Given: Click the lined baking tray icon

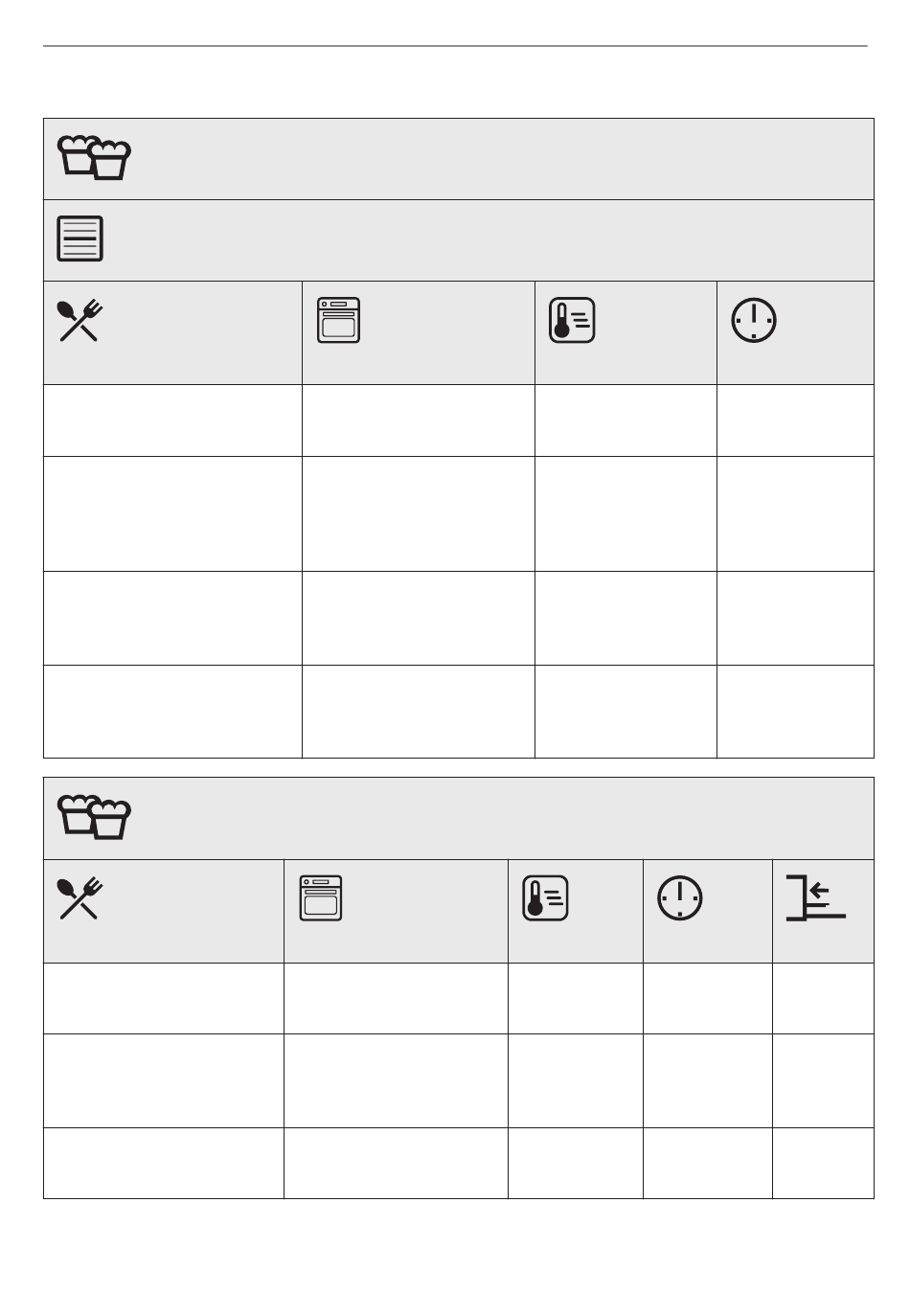Looking at the screenshot, I should tap(80, 238).
